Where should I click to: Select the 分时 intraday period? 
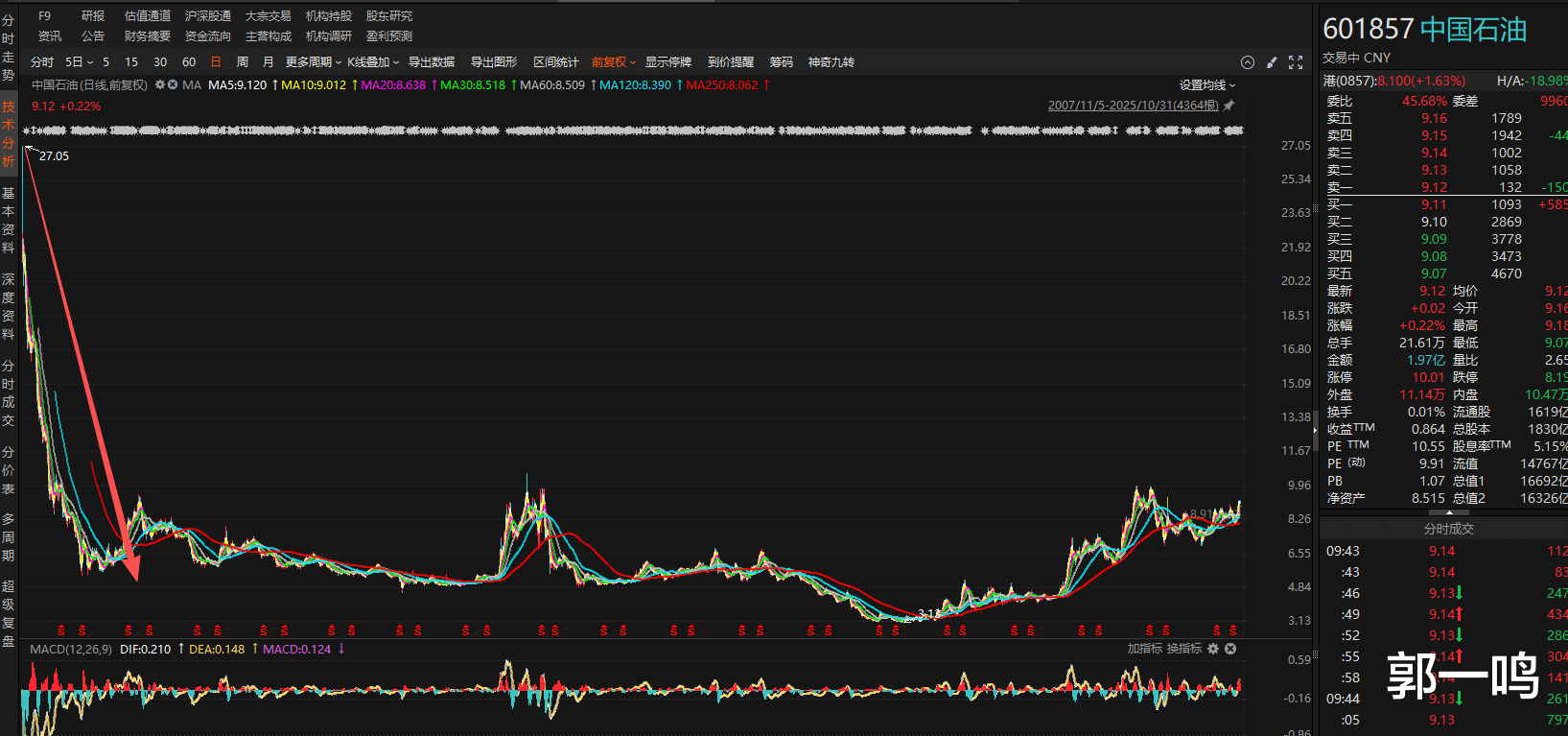coord(42,62)
